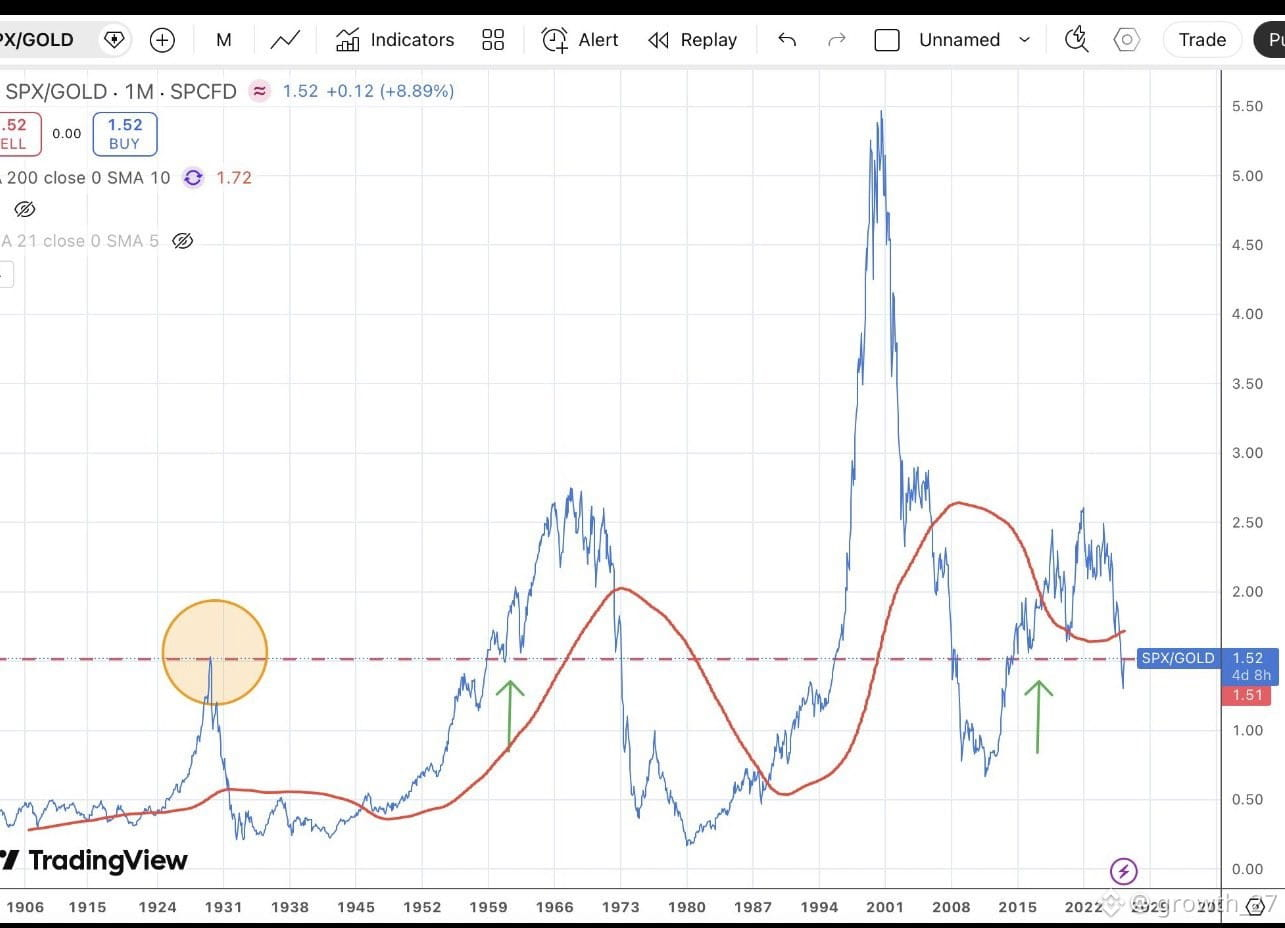
Task: Click the 0.00 spread value
Action: point(67,134)
